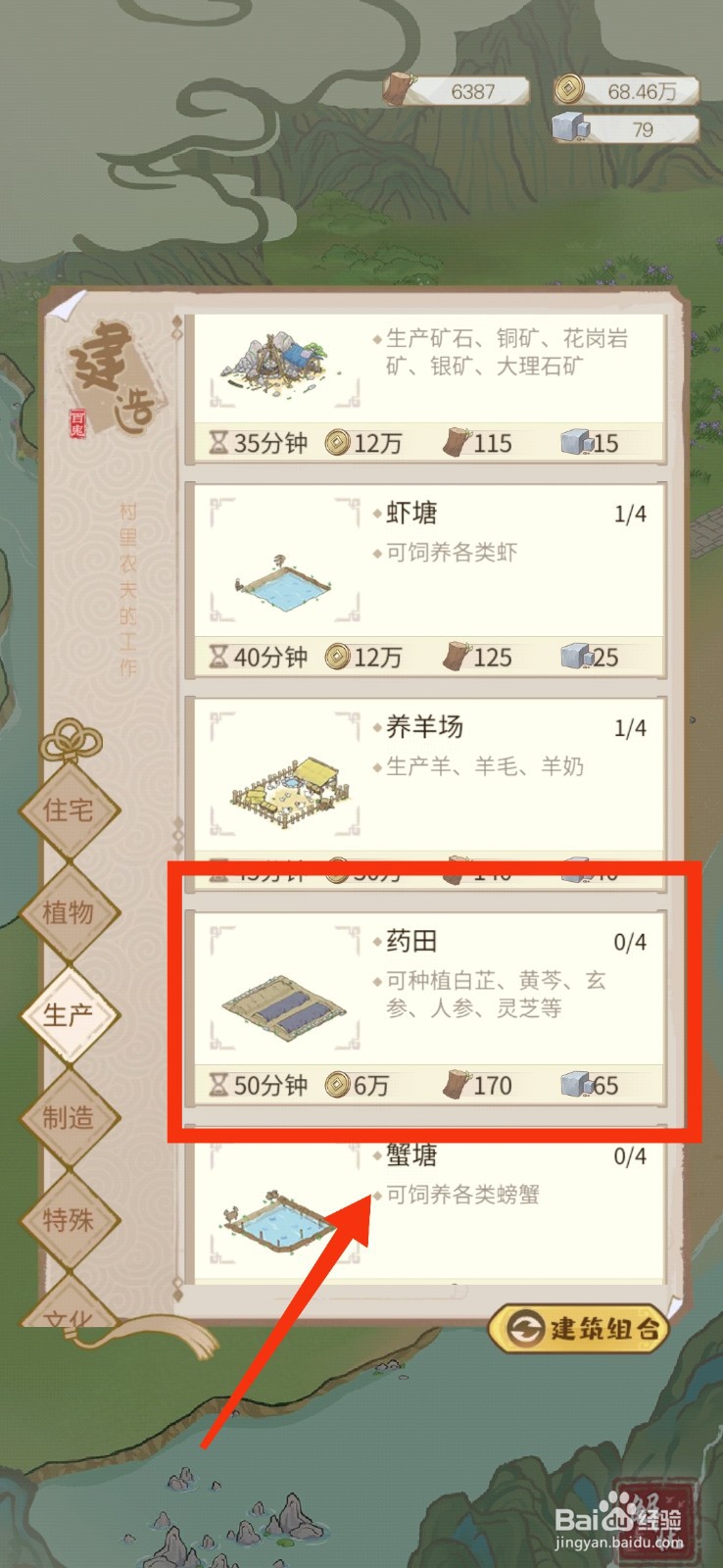
Task: Switch to the 制造 category tab
Action: pos(69,1117)
